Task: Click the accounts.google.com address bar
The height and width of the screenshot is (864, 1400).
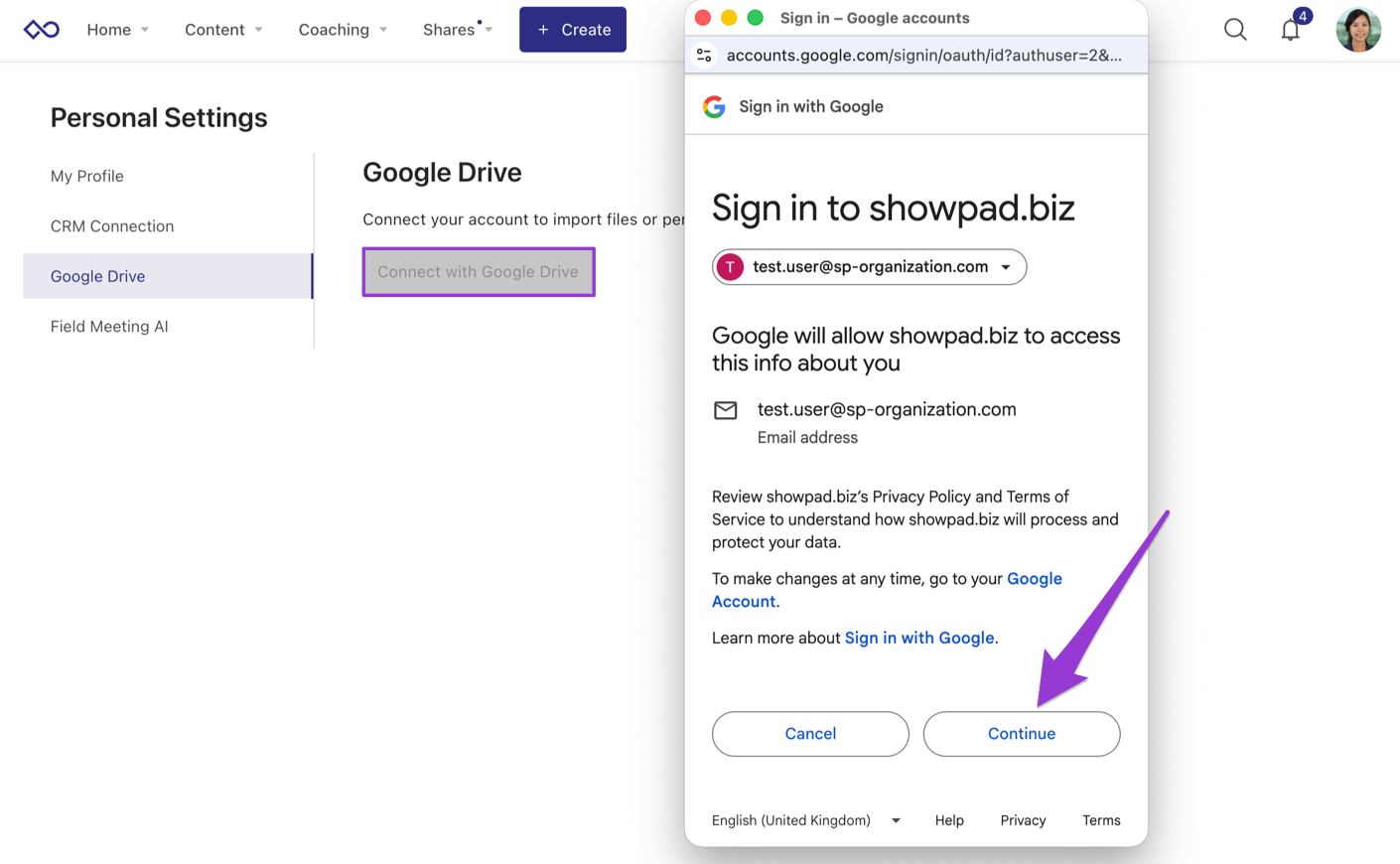Action: coord(924,56)
